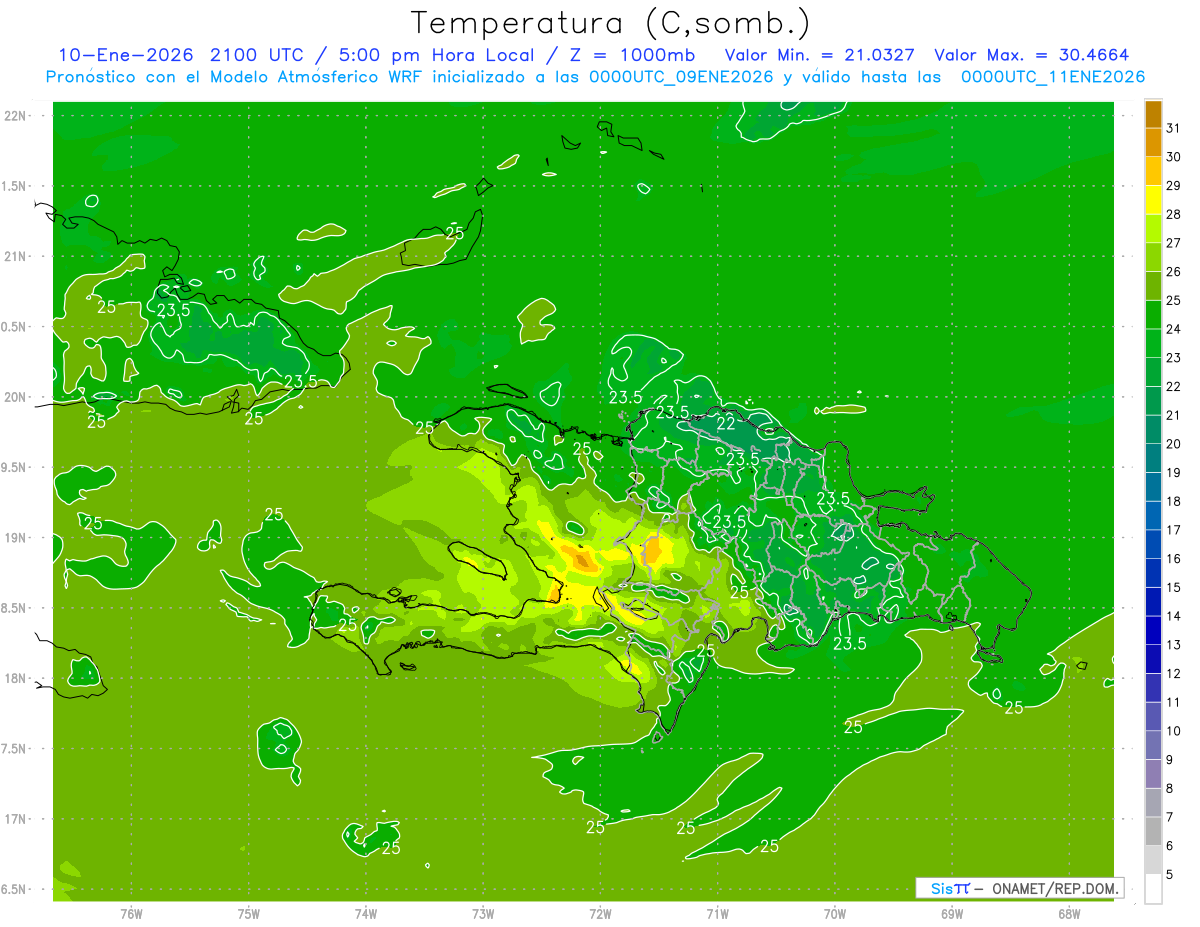Click the '0.5N' latitude axis label

click(x=15, y=327)
